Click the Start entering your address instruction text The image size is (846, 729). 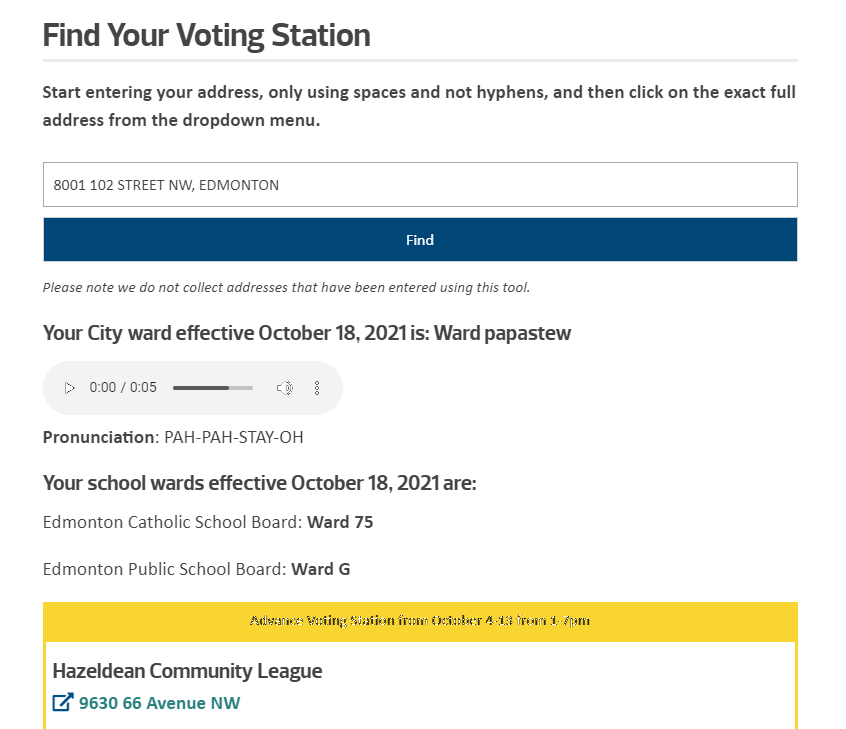(419, 106)
